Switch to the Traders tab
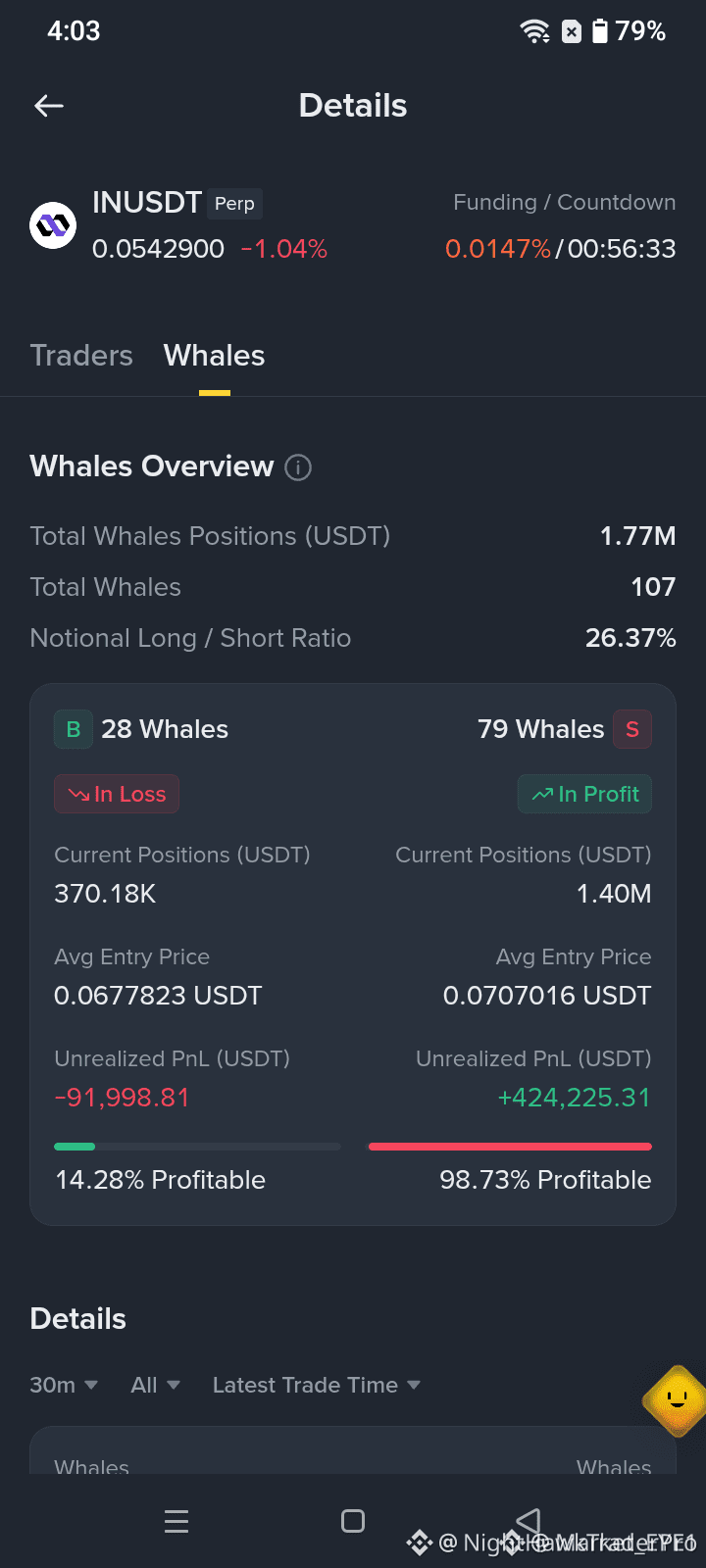The width and height of the screenshot is (706, 1568). (x=81, y=356)
